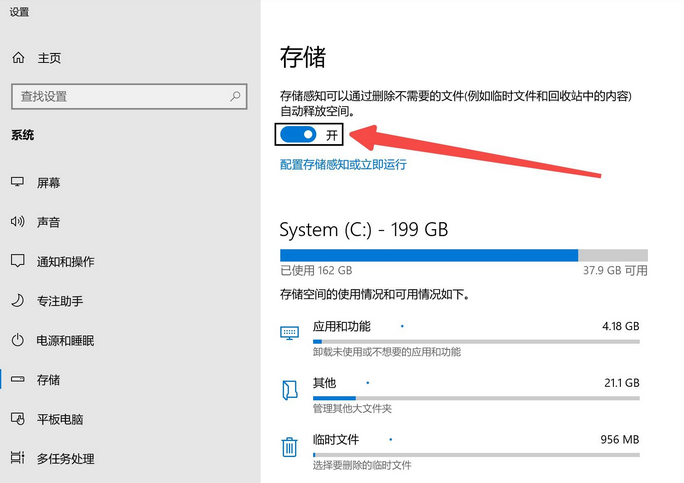This screenshot has width=684, height=483.
Task: Click the Notifications and actions icon
Action: click(18, 261)
